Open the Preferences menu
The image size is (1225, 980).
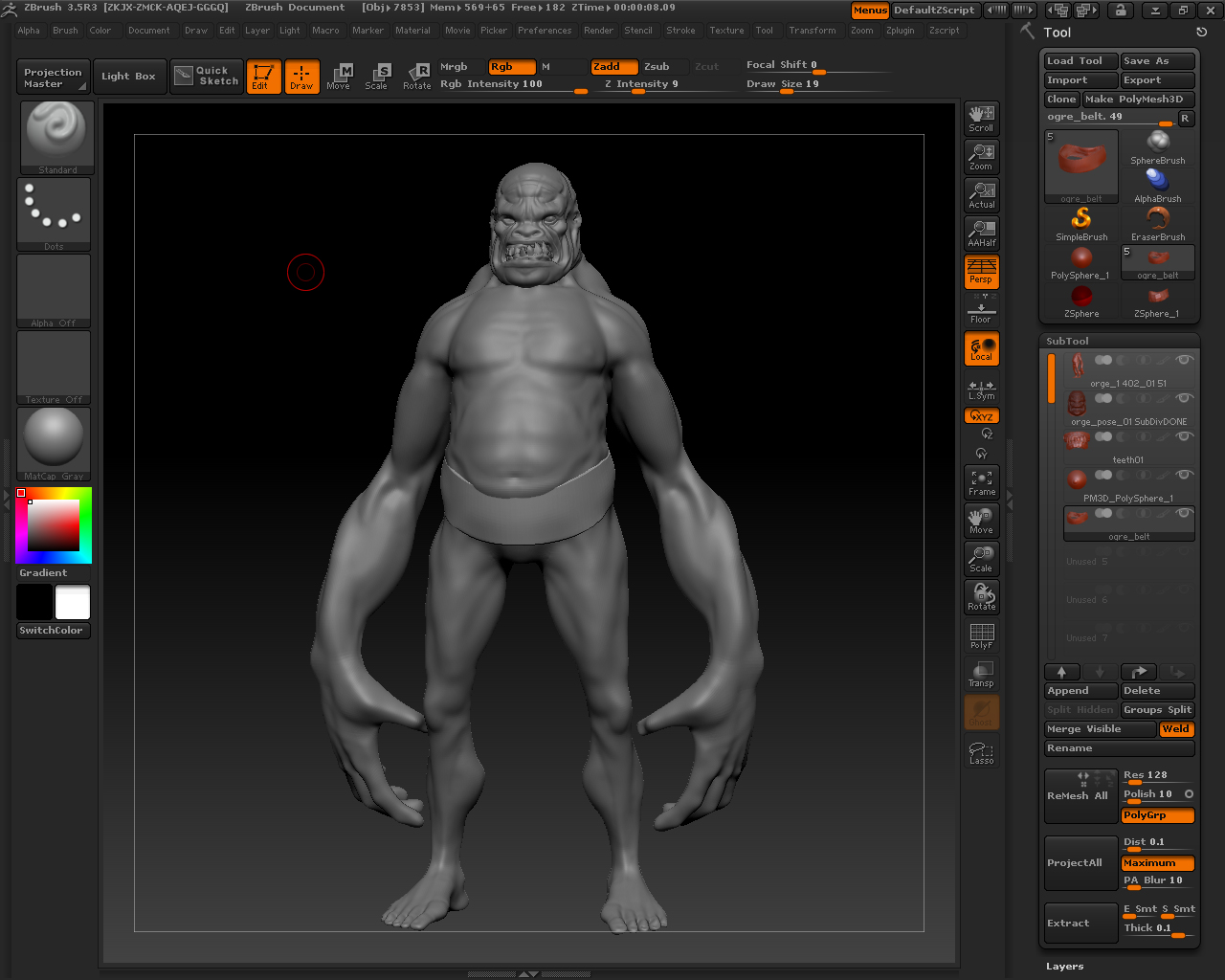pyautogui.click(x=544, y=31)
